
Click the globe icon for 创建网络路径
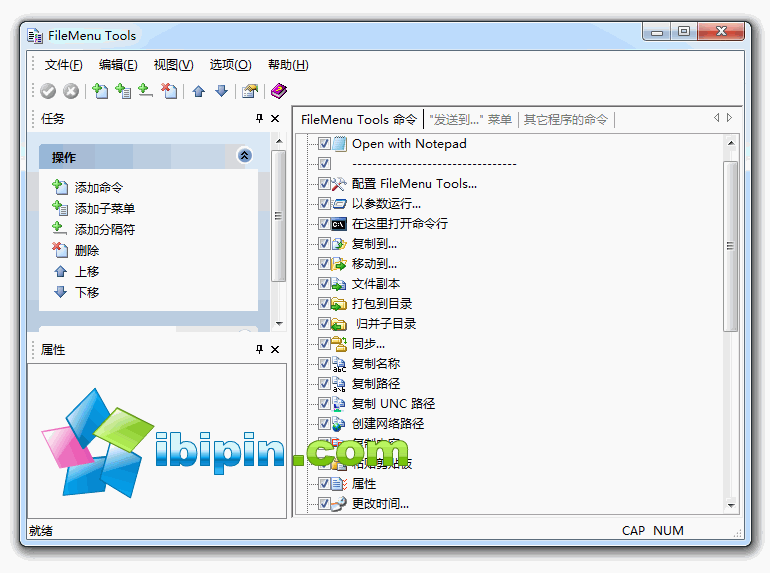(339, 424)
